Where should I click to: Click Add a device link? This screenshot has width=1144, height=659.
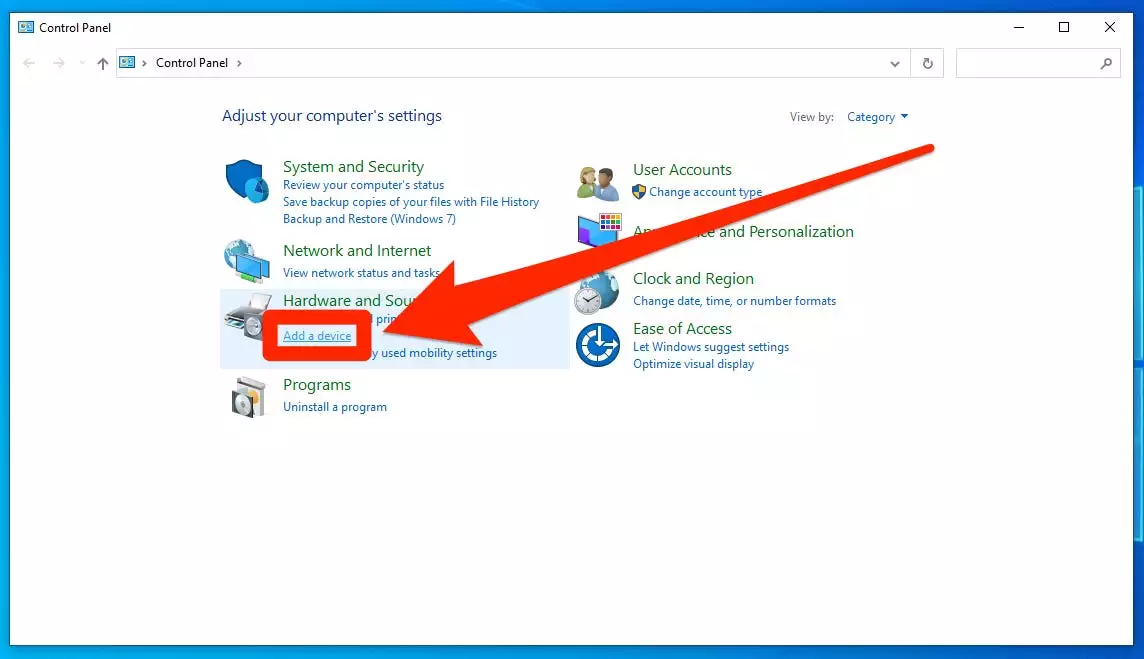317,336
